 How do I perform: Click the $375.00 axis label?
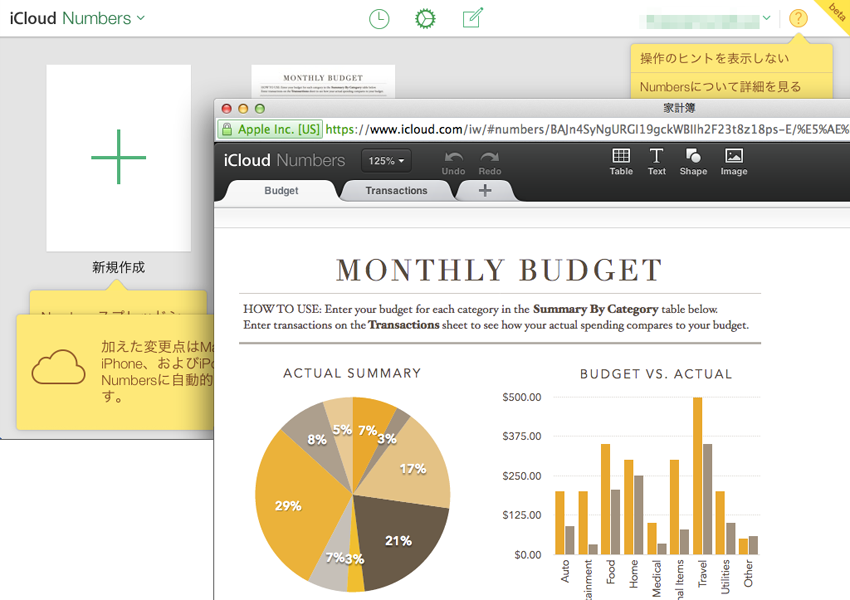(521, 436)
